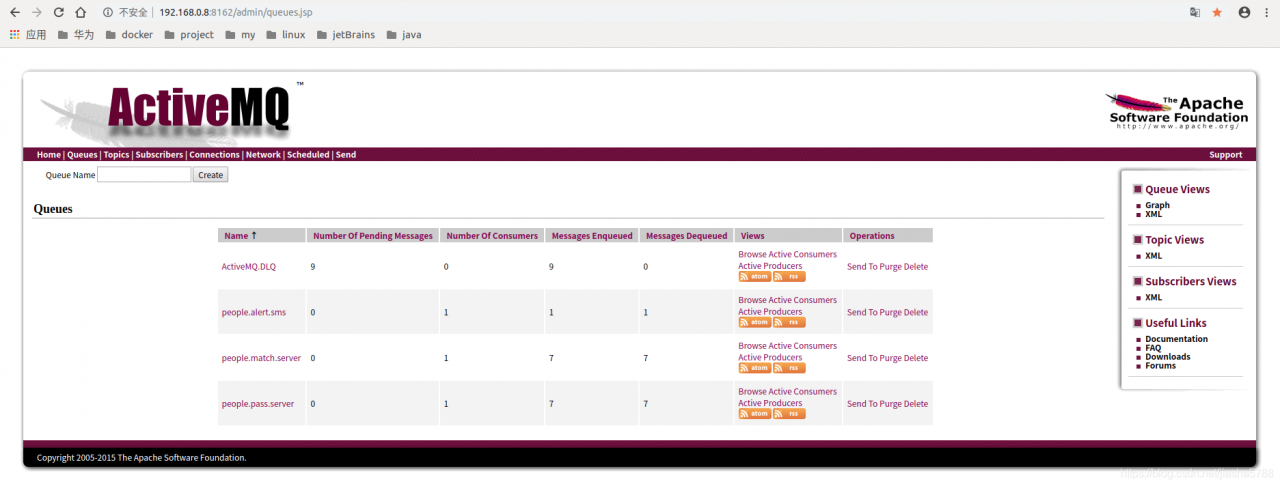
Task: Open the people.alert.sms queue link
Action: [x=254, y=313]
